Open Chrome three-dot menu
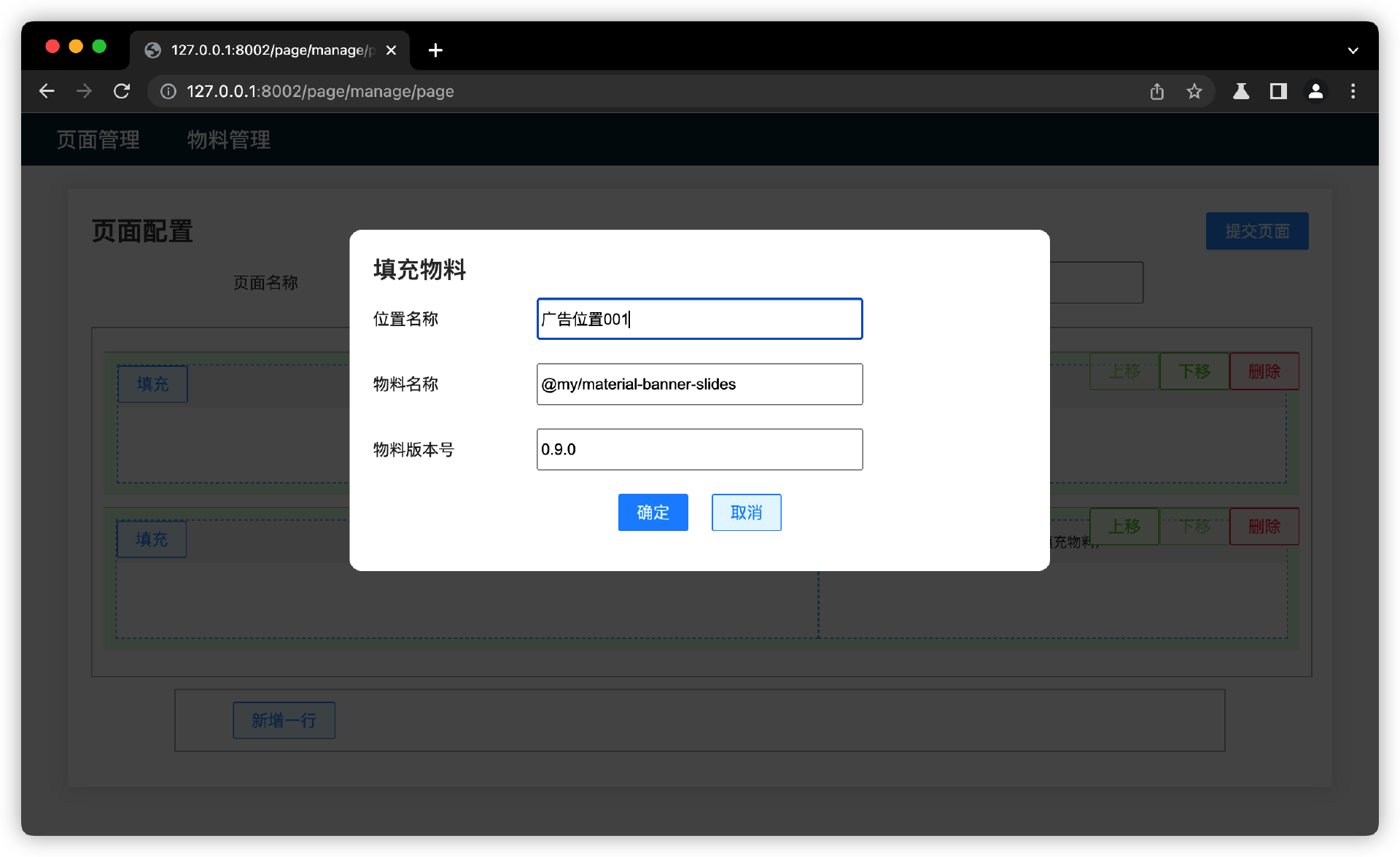 point(1353,91)
